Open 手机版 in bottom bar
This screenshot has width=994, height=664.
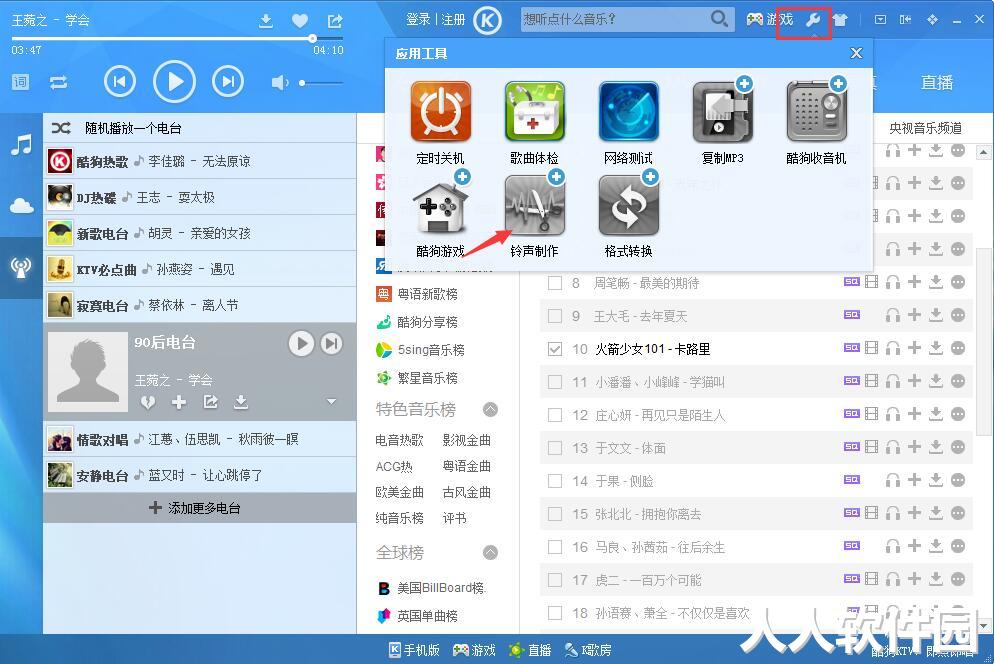[414, 650]
